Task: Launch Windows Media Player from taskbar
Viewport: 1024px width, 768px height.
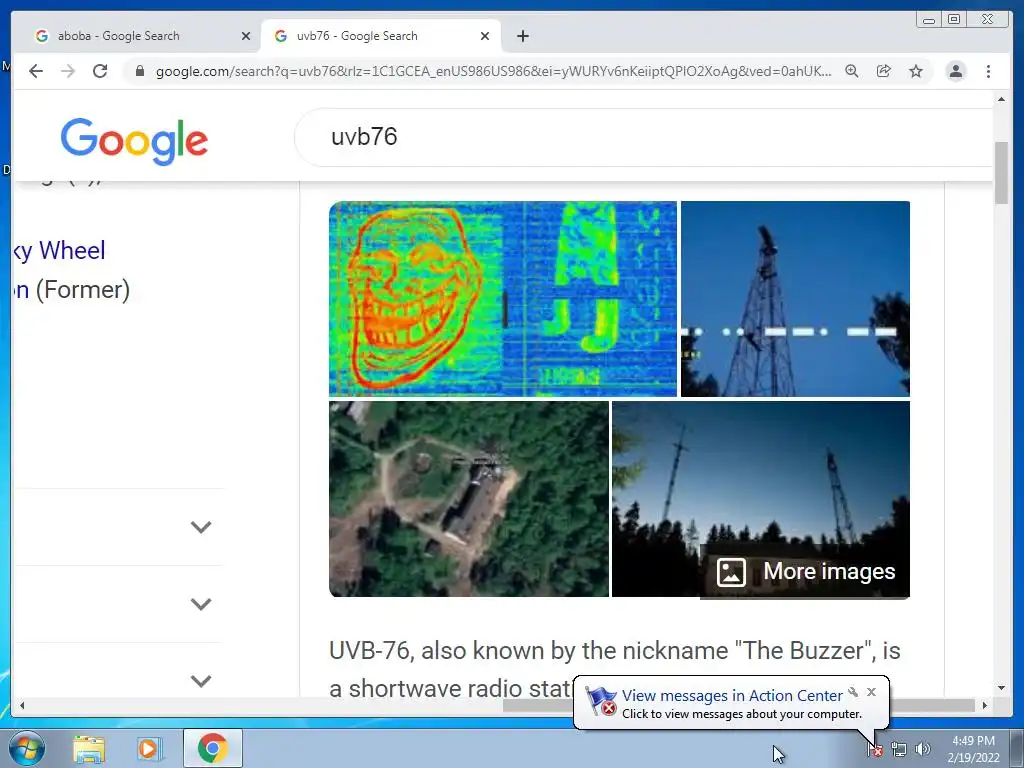Action: coord(148,748)
